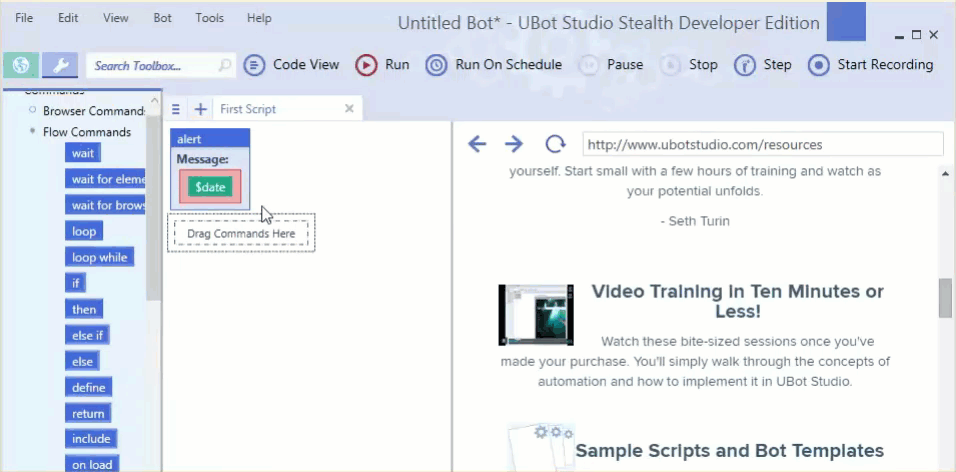This screenshot has height=472, width=956.
Task: Open the script list hamburger menu
Action: tap(176, 109)
